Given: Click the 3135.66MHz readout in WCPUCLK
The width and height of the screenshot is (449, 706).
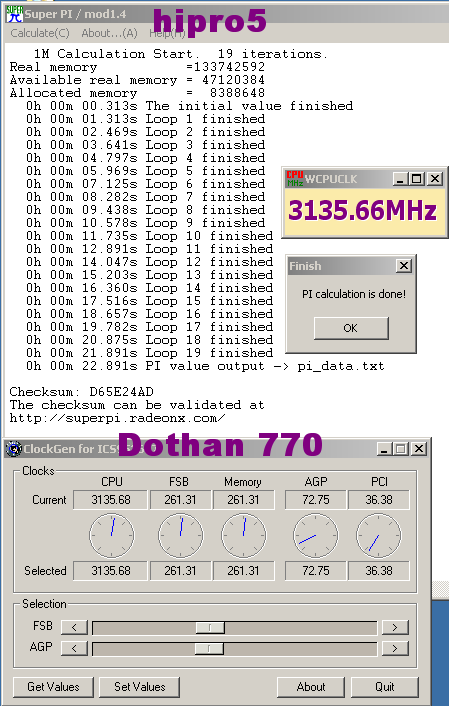Looking at the screenshot, I should [363, 211].
